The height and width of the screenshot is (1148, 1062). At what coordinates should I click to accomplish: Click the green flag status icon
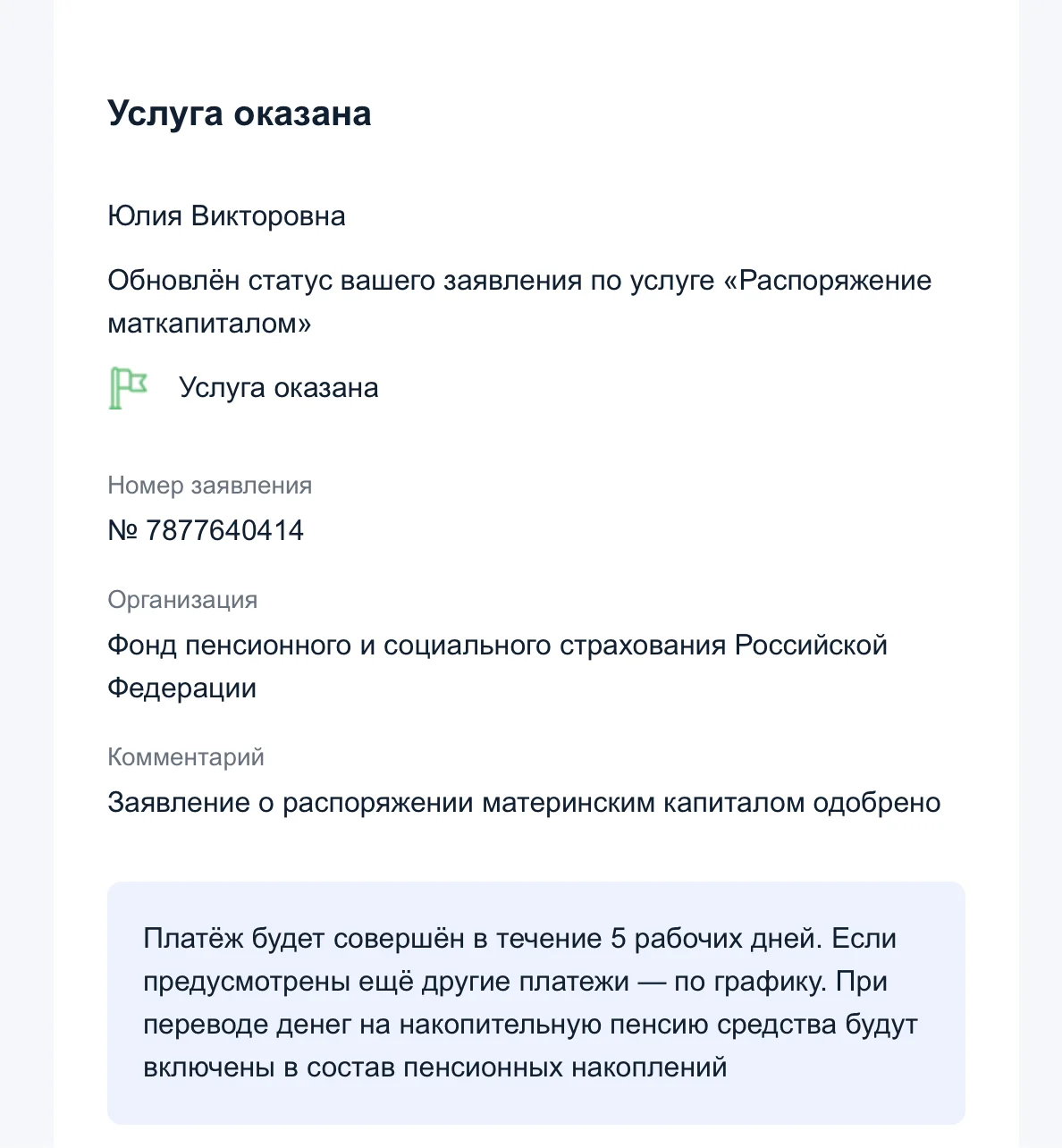click(128, 388)
